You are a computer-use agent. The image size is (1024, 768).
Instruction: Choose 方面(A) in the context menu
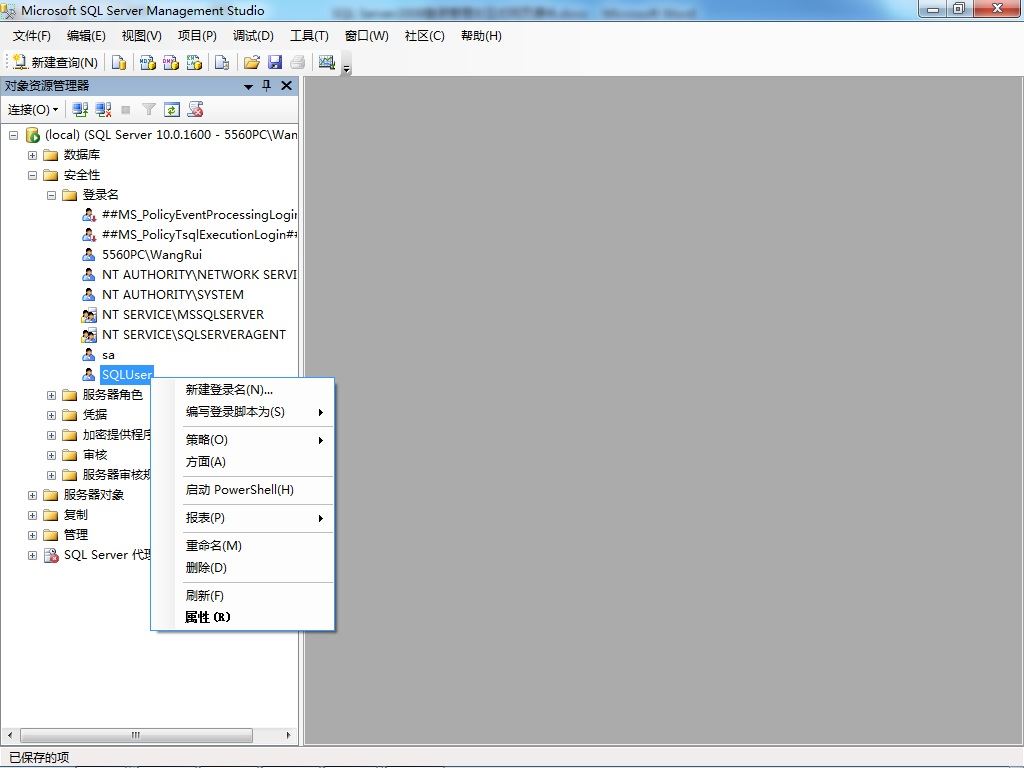(x=243, y=462)
